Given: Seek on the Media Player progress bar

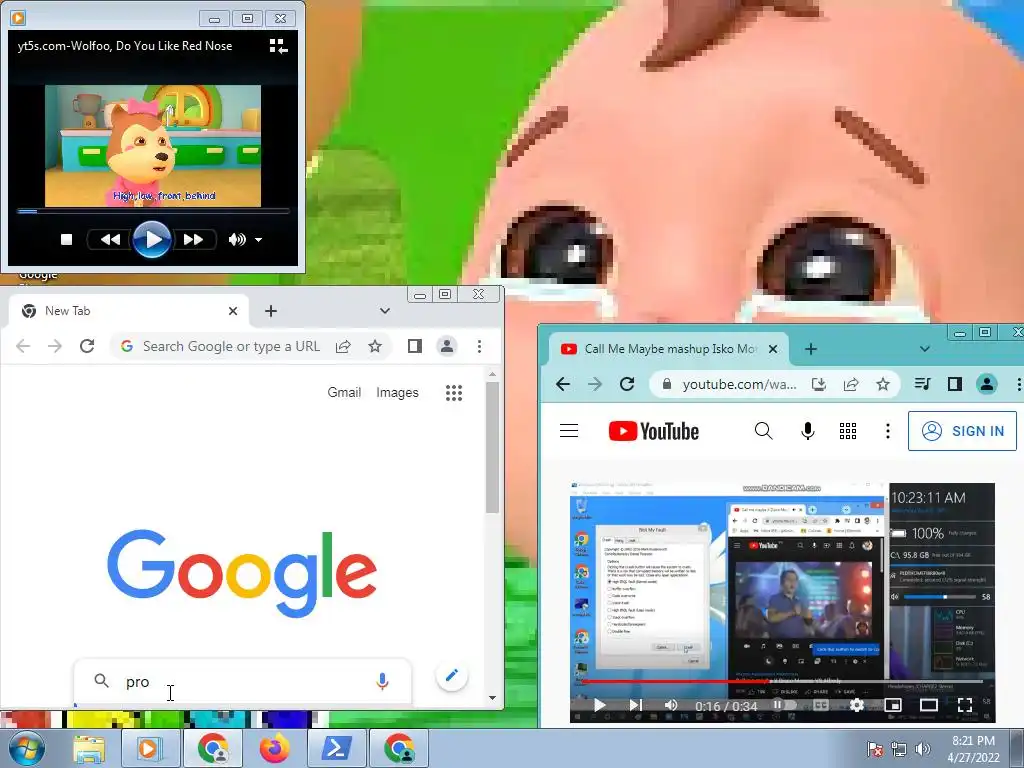Looking at the screenshot, I should [152, 211].
